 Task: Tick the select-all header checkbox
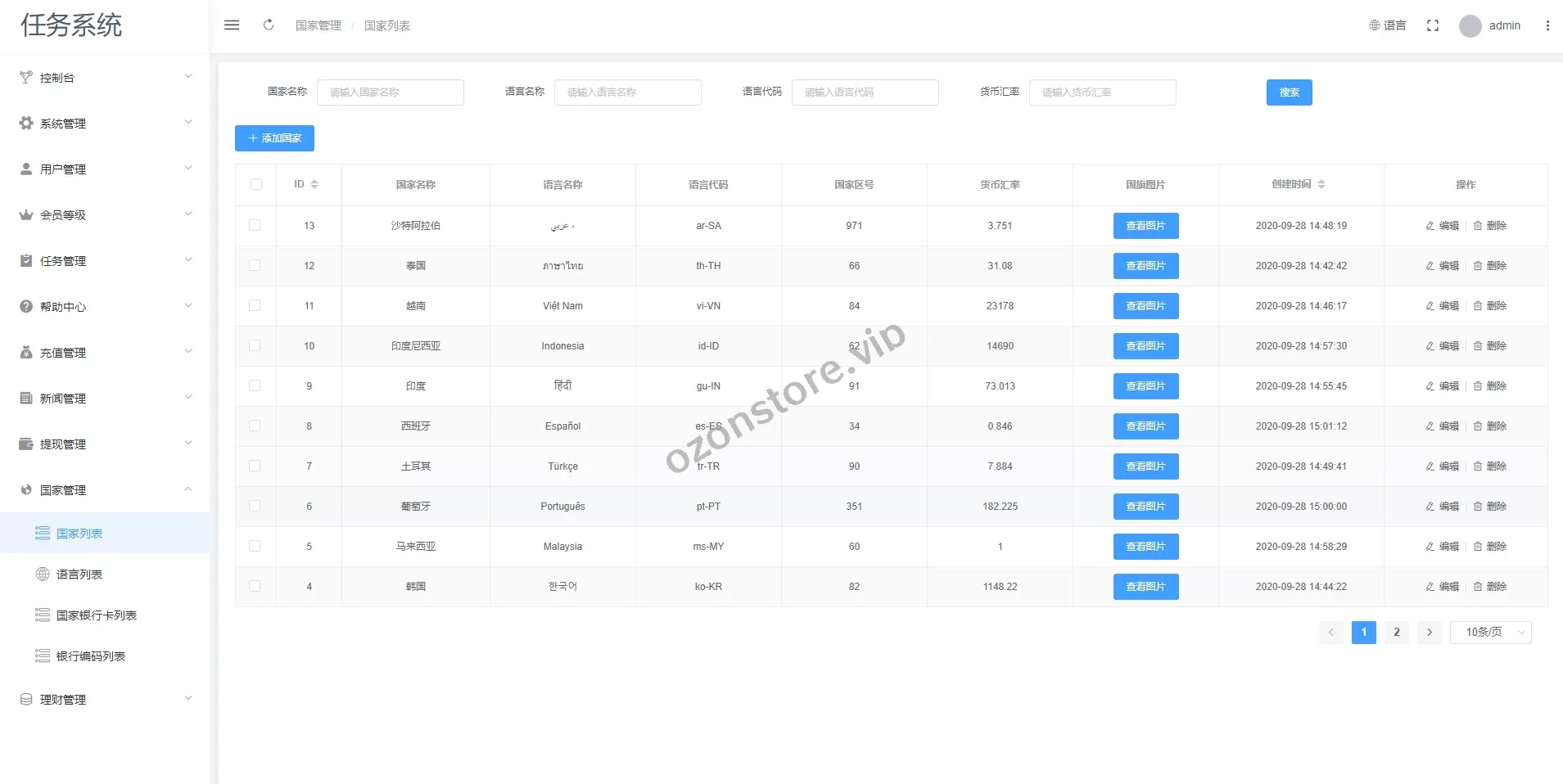click(x=256, y=185)
